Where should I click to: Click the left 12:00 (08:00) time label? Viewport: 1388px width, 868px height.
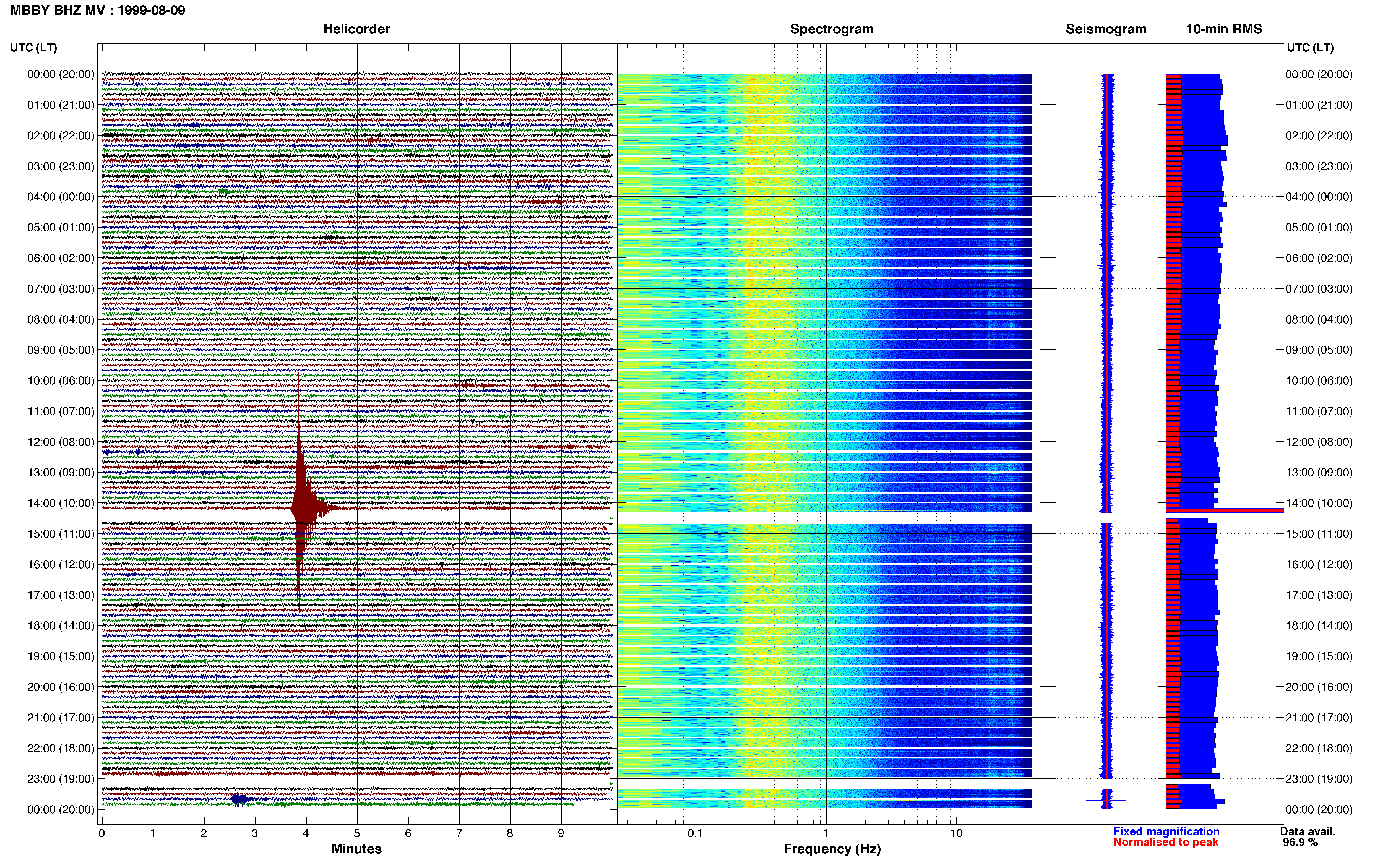click(x=61, y=442)
